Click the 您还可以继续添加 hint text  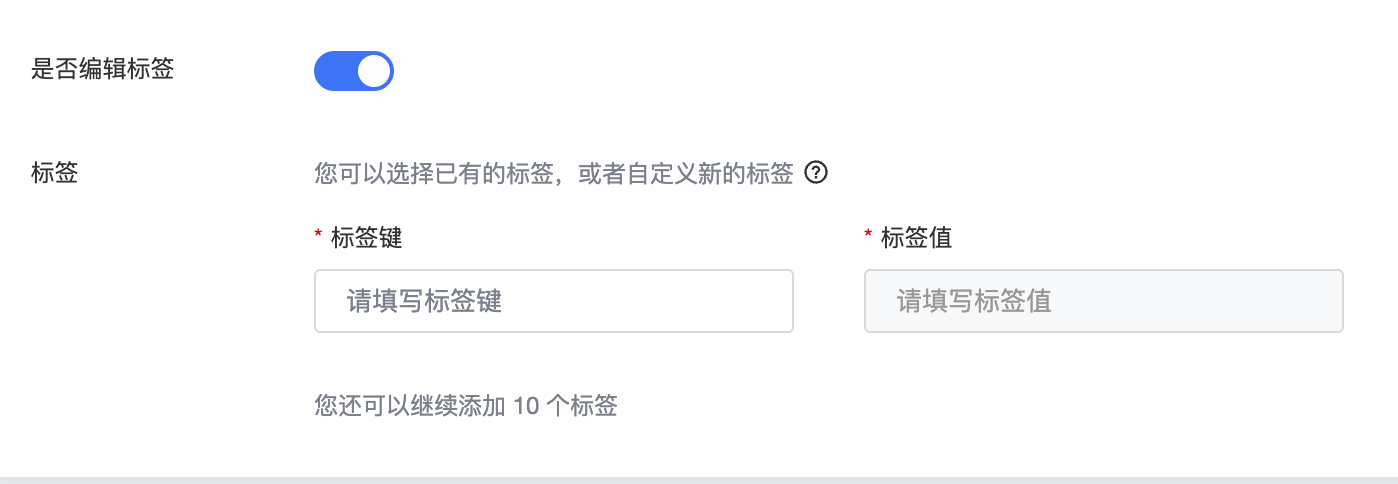[x=410, y=405]
